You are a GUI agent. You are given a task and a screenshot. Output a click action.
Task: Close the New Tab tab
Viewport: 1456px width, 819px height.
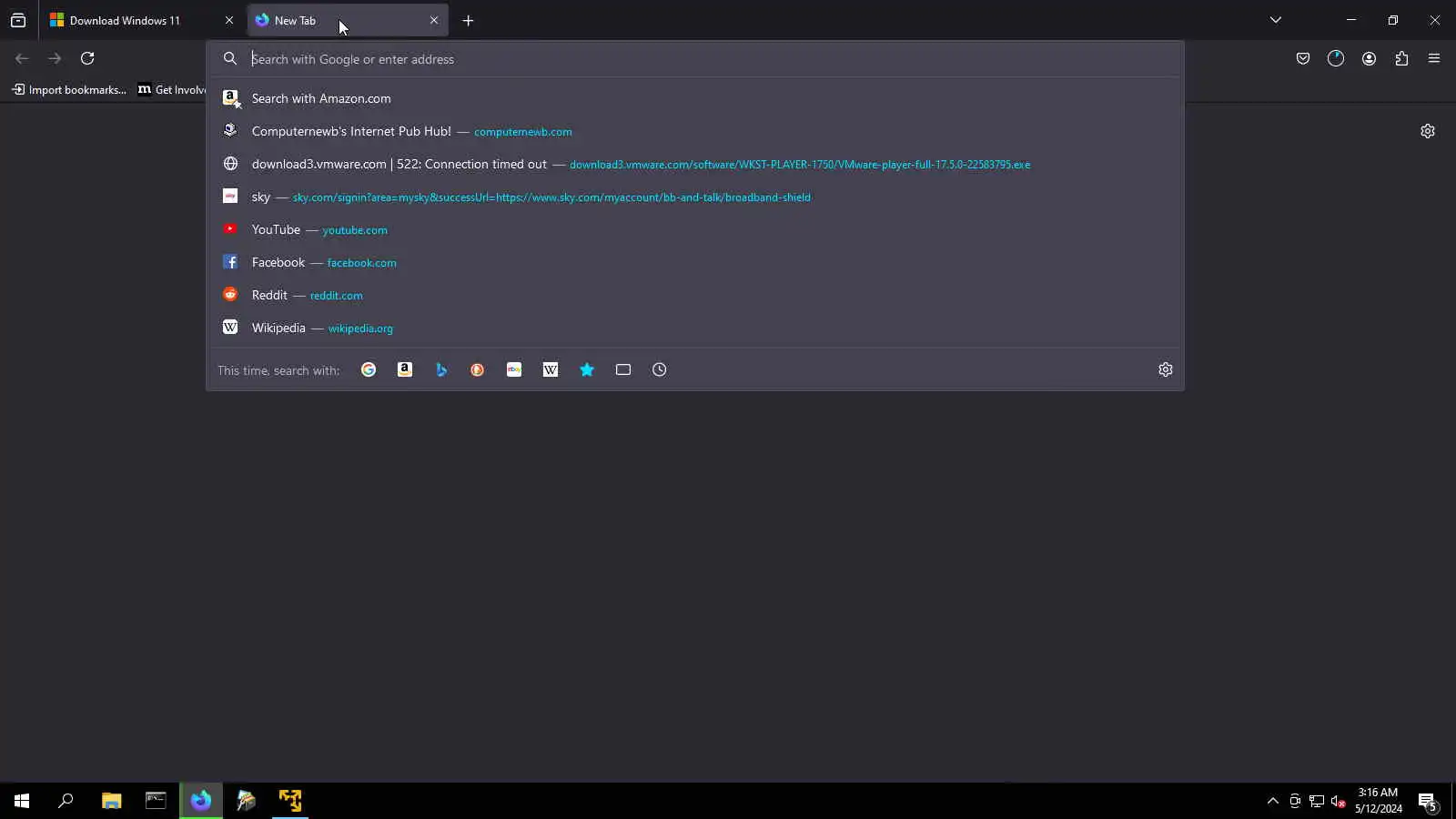click(434, 20)
